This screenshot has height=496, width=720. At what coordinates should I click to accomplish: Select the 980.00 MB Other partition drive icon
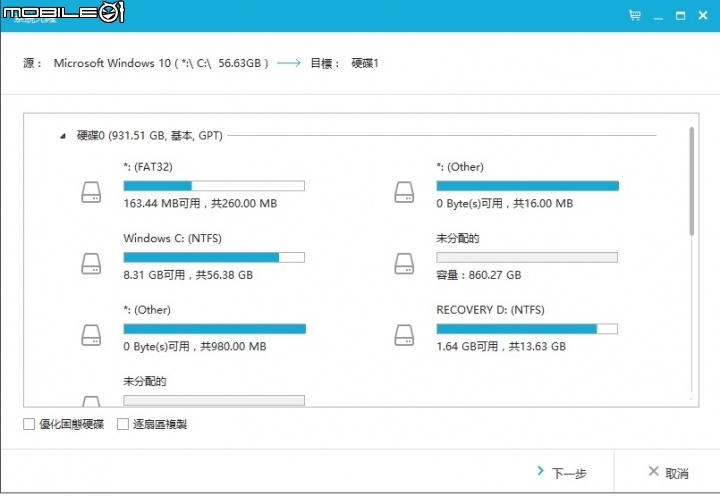(91, 335)
